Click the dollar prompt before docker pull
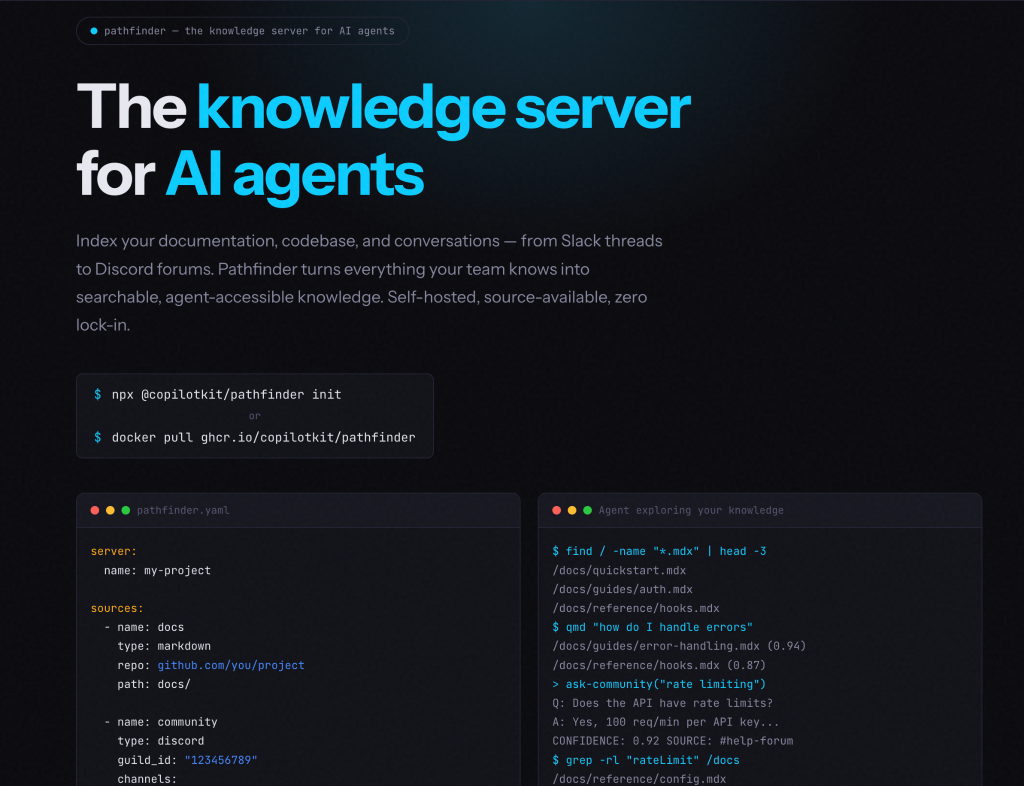The height and width of the screenshot is (786, 1024). click(x=97, y=437)
